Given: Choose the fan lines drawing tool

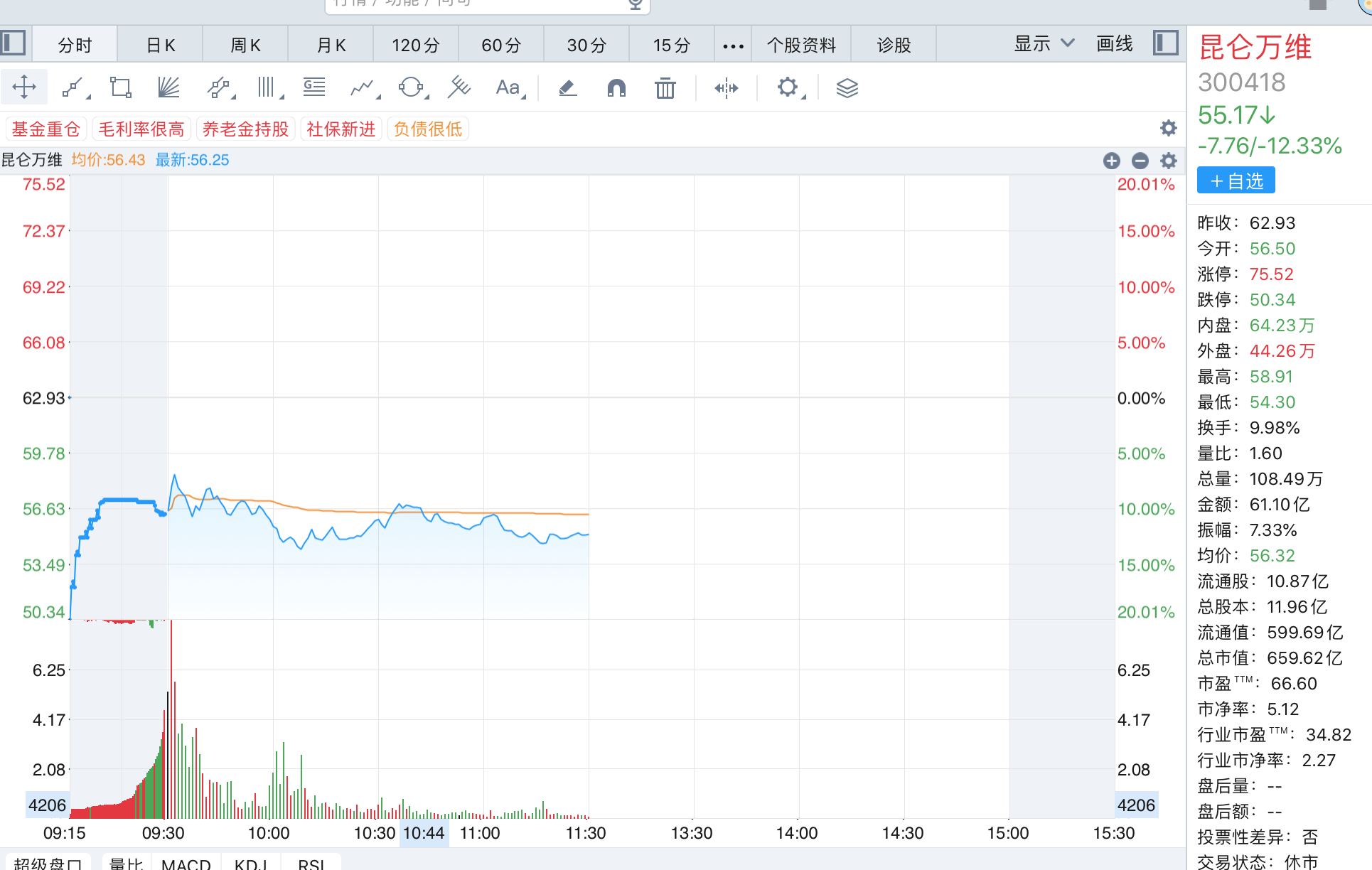Looking at the screenshot, I should 168,88.
